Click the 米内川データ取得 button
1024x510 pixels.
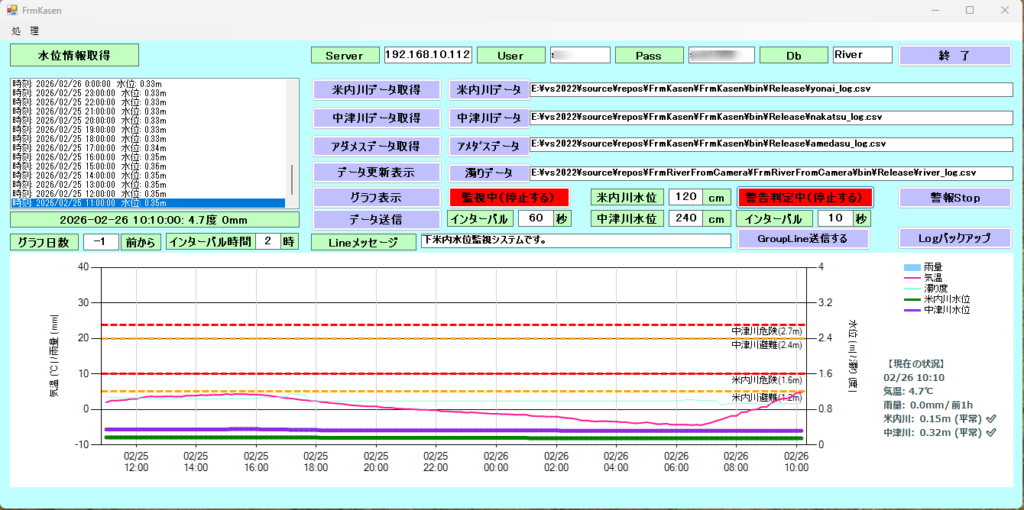tap(376, 90)
